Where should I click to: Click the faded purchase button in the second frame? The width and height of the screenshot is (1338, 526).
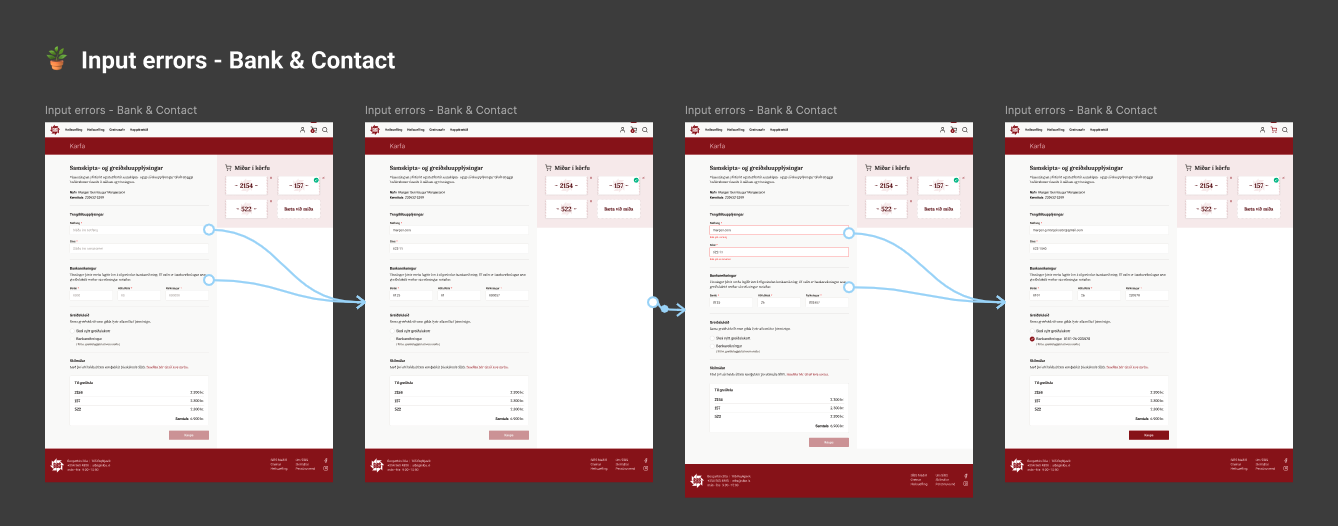click(x=509, y=435)
